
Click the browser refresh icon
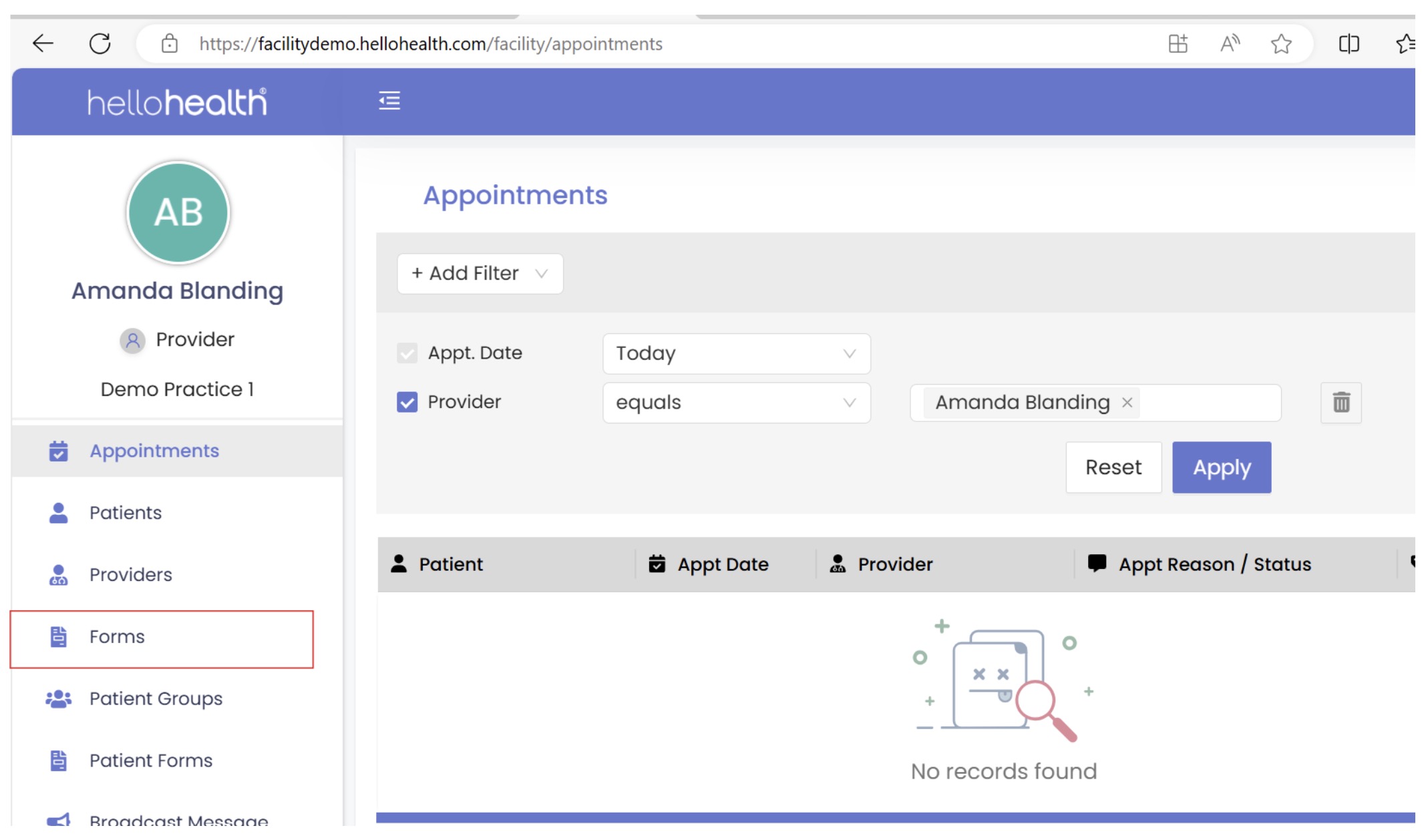point(100,44)
